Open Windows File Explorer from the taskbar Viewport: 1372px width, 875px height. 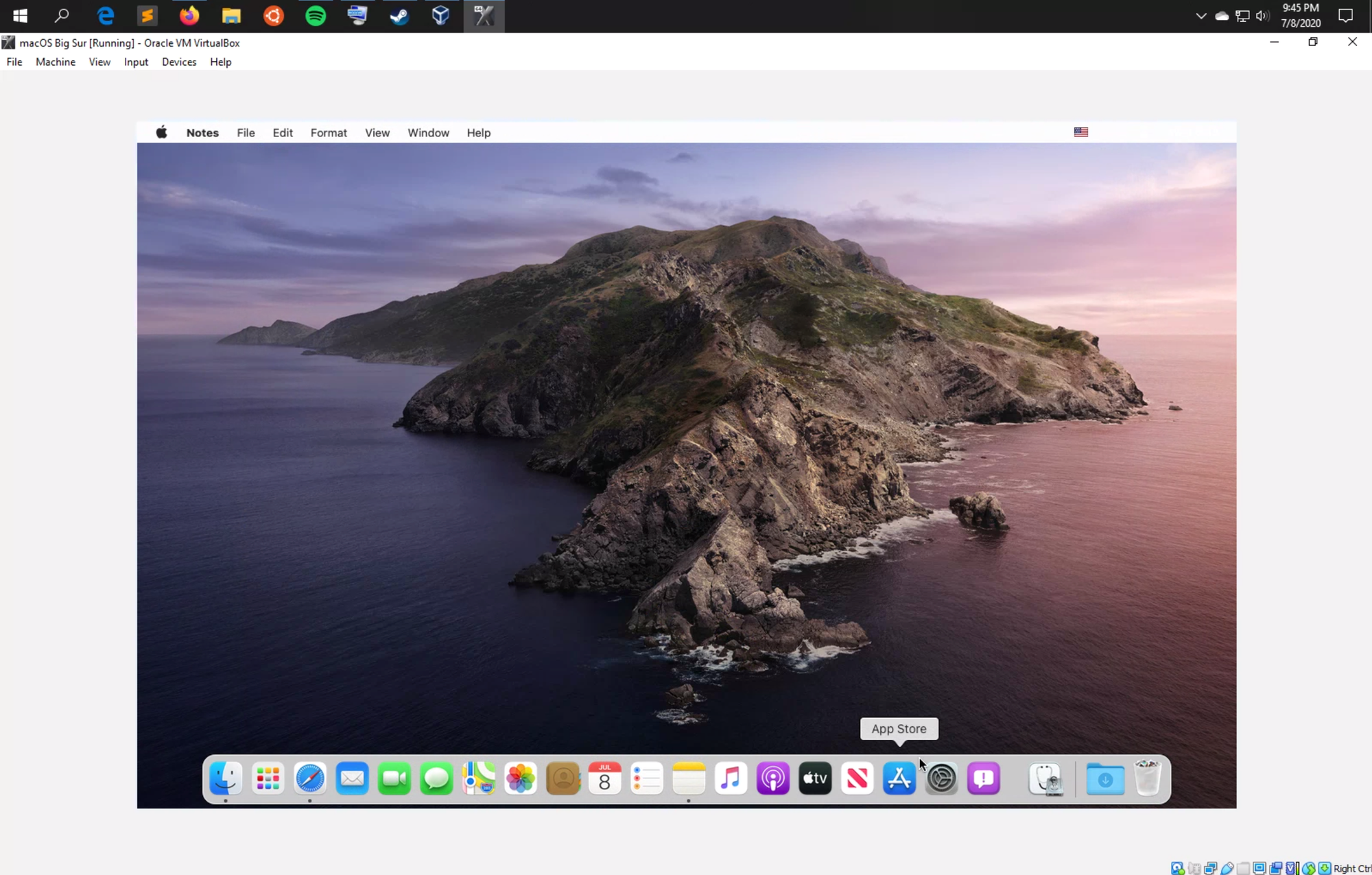coord(231,15)
